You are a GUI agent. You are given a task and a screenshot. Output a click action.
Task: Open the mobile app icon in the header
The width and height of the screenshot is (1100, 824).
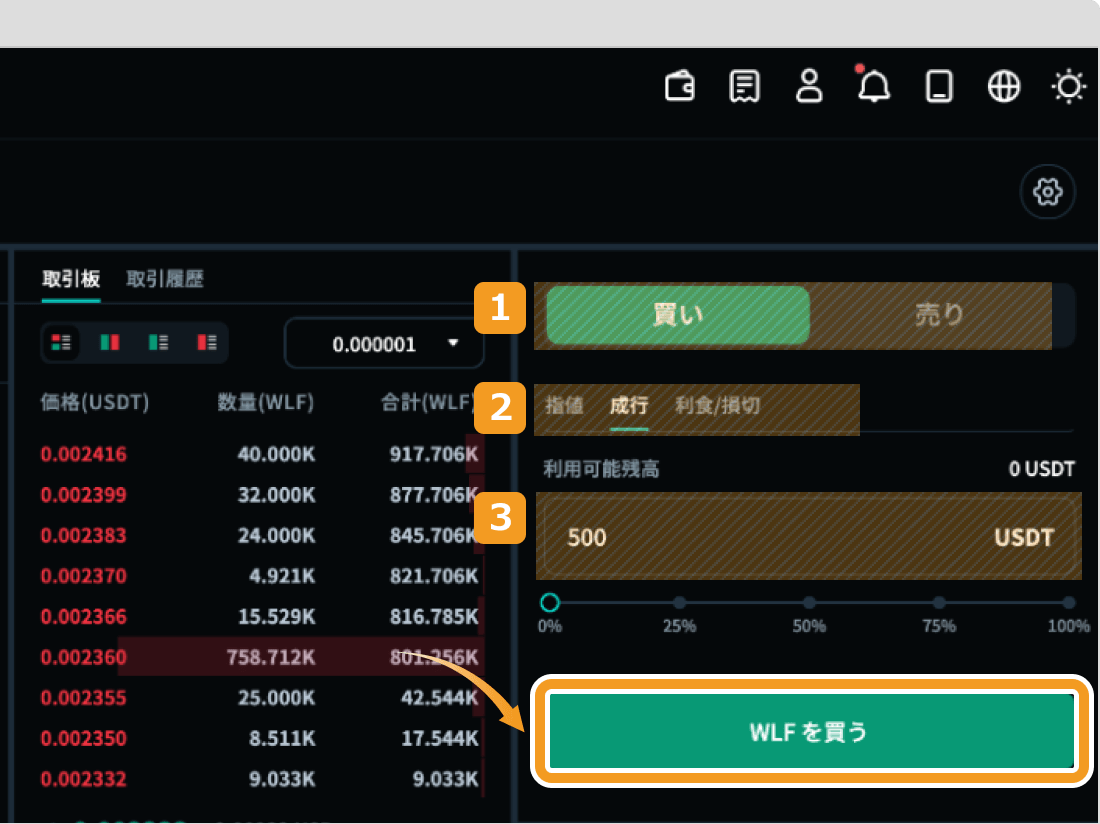pos(938,86)
